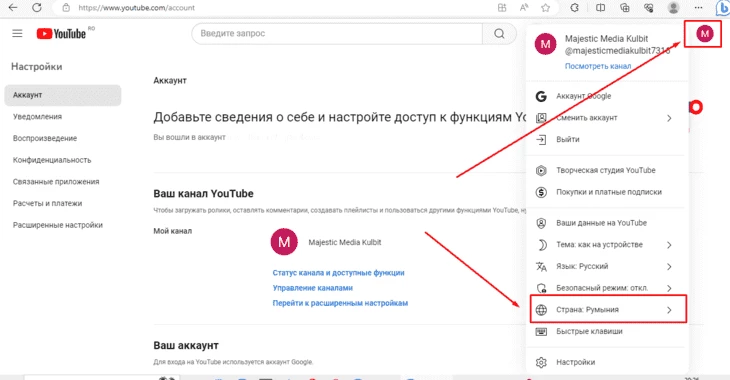
Task: Click the search magnifier button
Action: [x=499, y=34]
